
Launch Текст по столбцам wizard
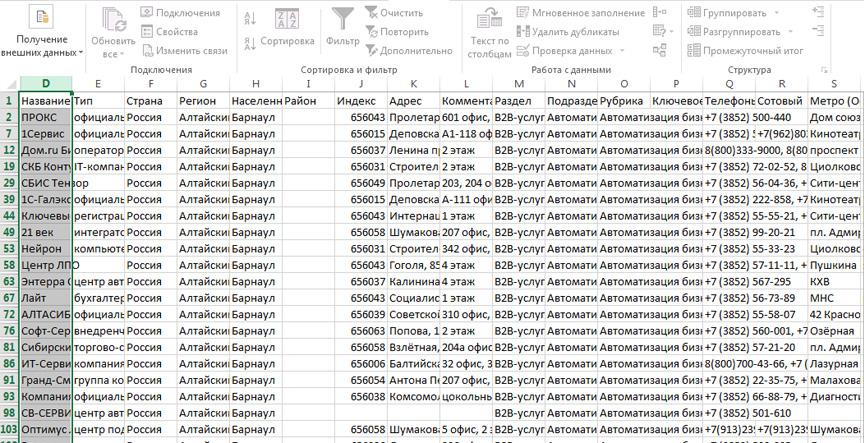coord(490,33)
